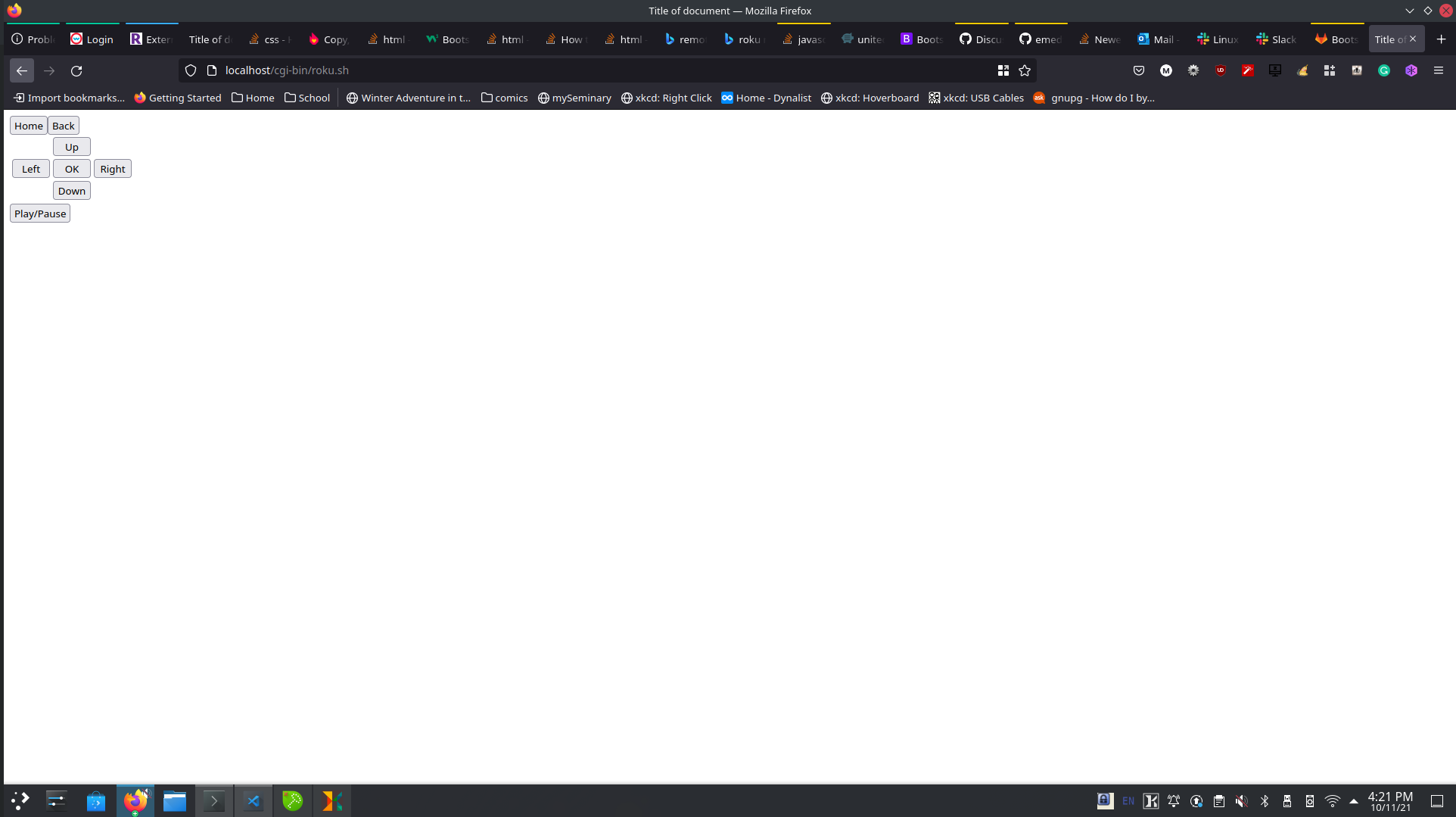Switch to the Copy tab
1456x817 pixels.
[x=329, y=39]
